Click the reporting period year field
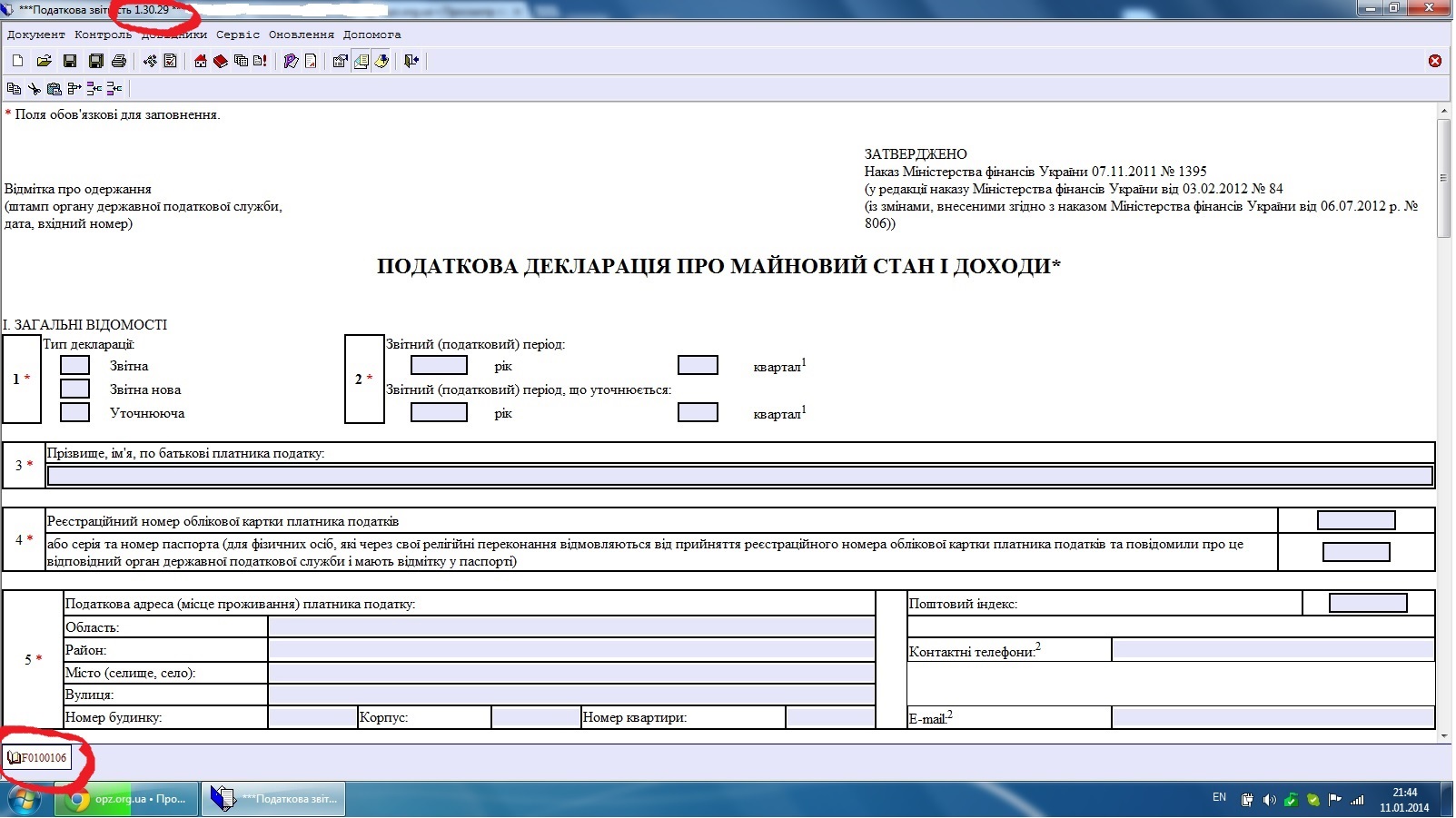The width and height of the screenshot is (1456, 818). click(439, 366)
